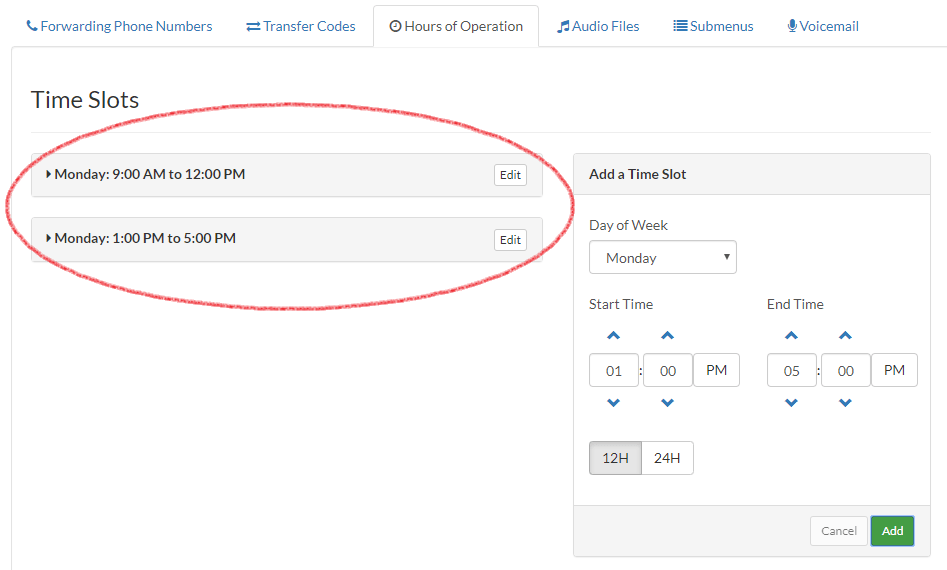Click the Time Slots heading
The height and width of the screenshot is (570, 947).
pos(85,100)
